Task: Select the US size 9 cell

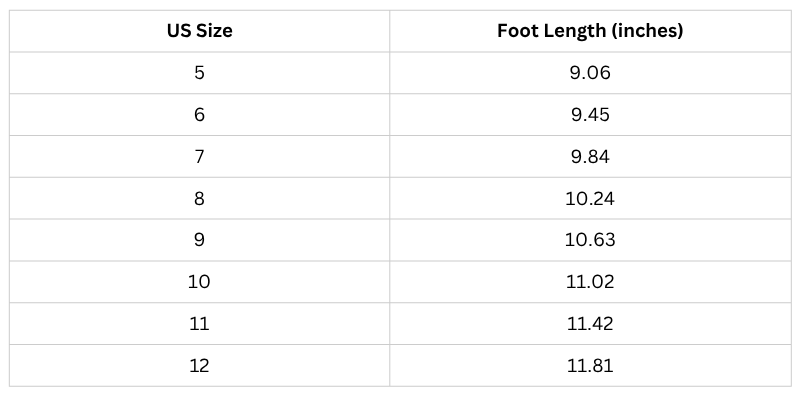Action: pos(199,240)
